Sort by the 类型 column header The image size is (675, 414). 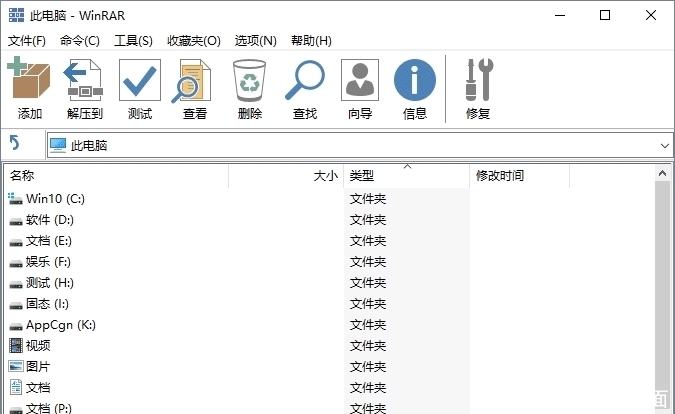(x=406, y=176)
